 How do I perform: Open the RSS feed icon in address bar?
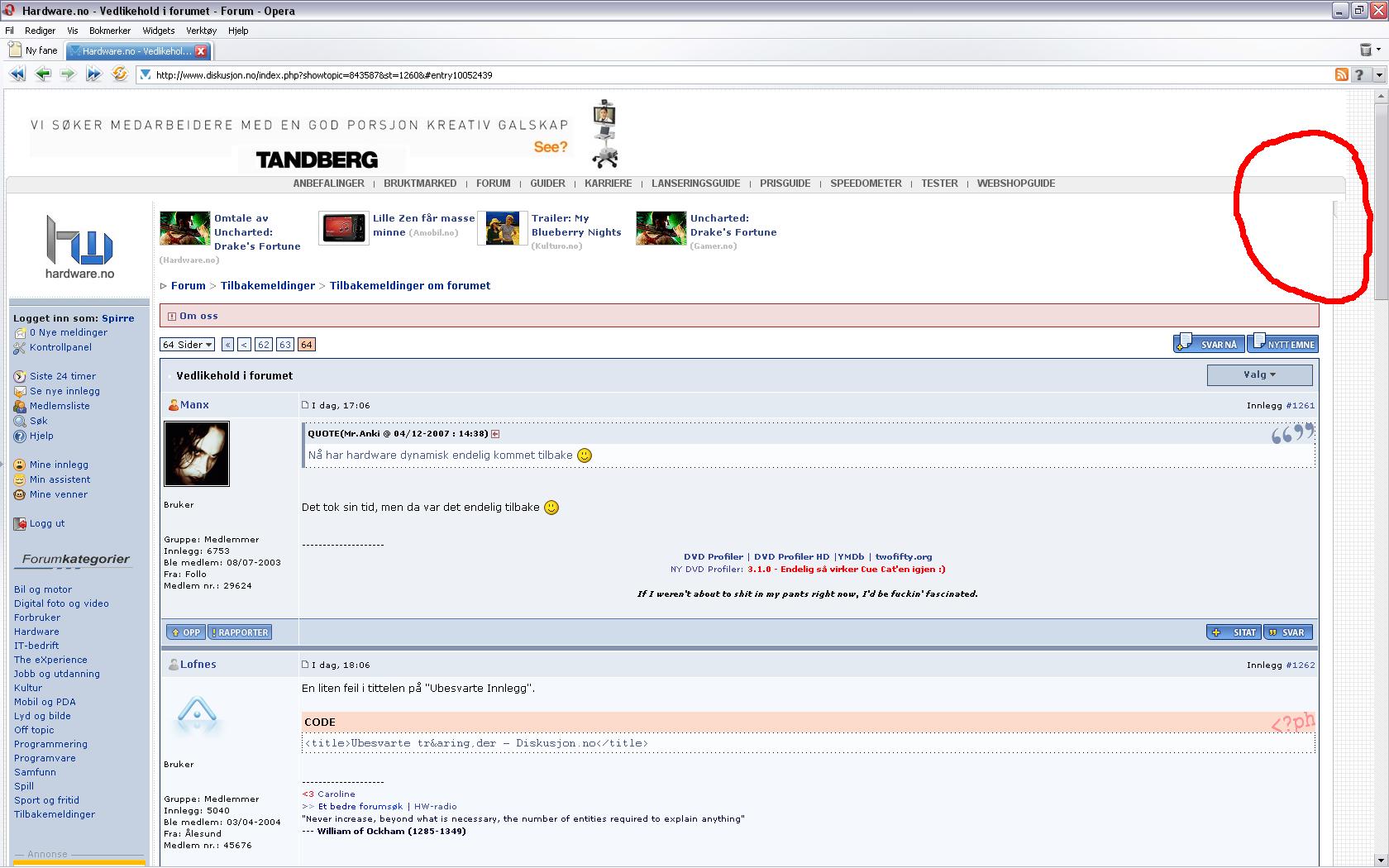pos(1342,74)
